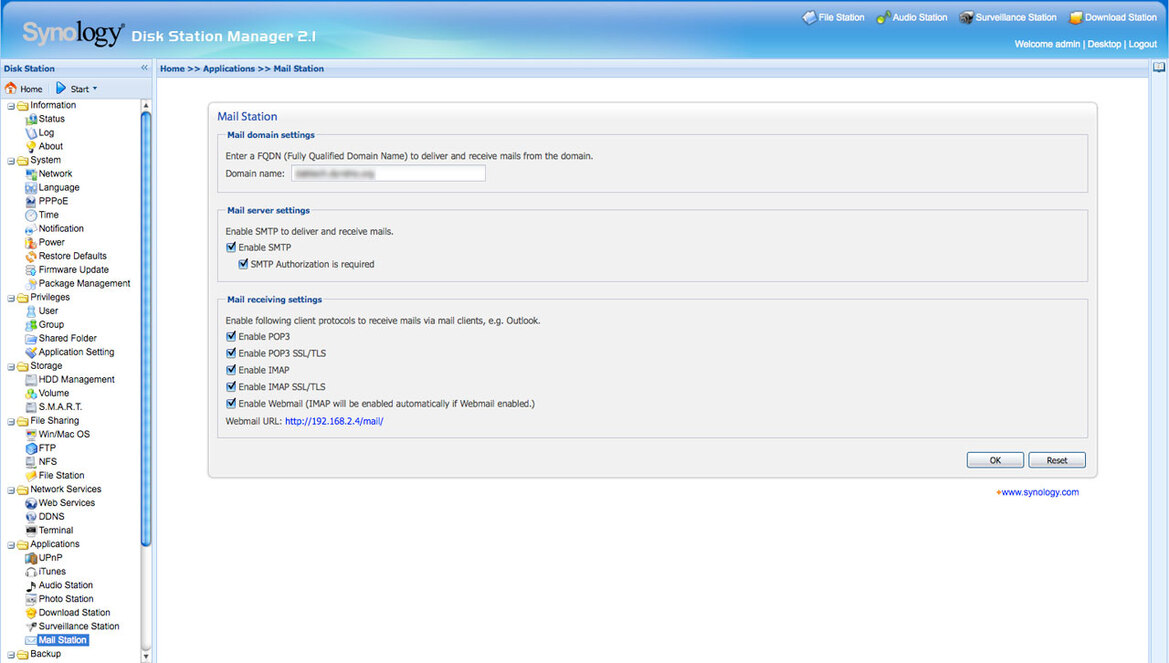Click the iTunes headphones icon
Viewport: 1169px width, 663px height.
31,572
